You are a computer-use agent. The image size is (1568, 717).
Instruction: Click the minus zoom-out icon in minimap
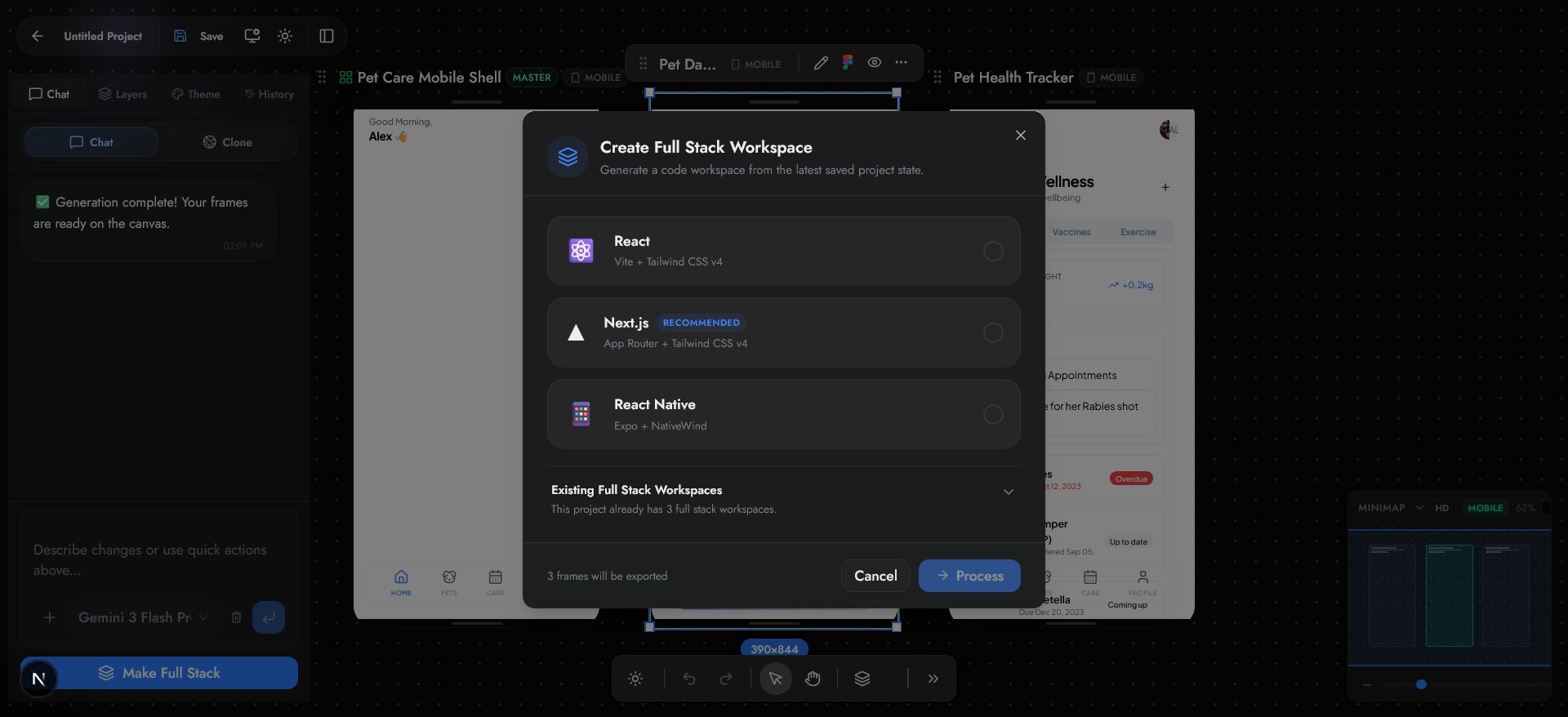click(x=1366, y=684)
